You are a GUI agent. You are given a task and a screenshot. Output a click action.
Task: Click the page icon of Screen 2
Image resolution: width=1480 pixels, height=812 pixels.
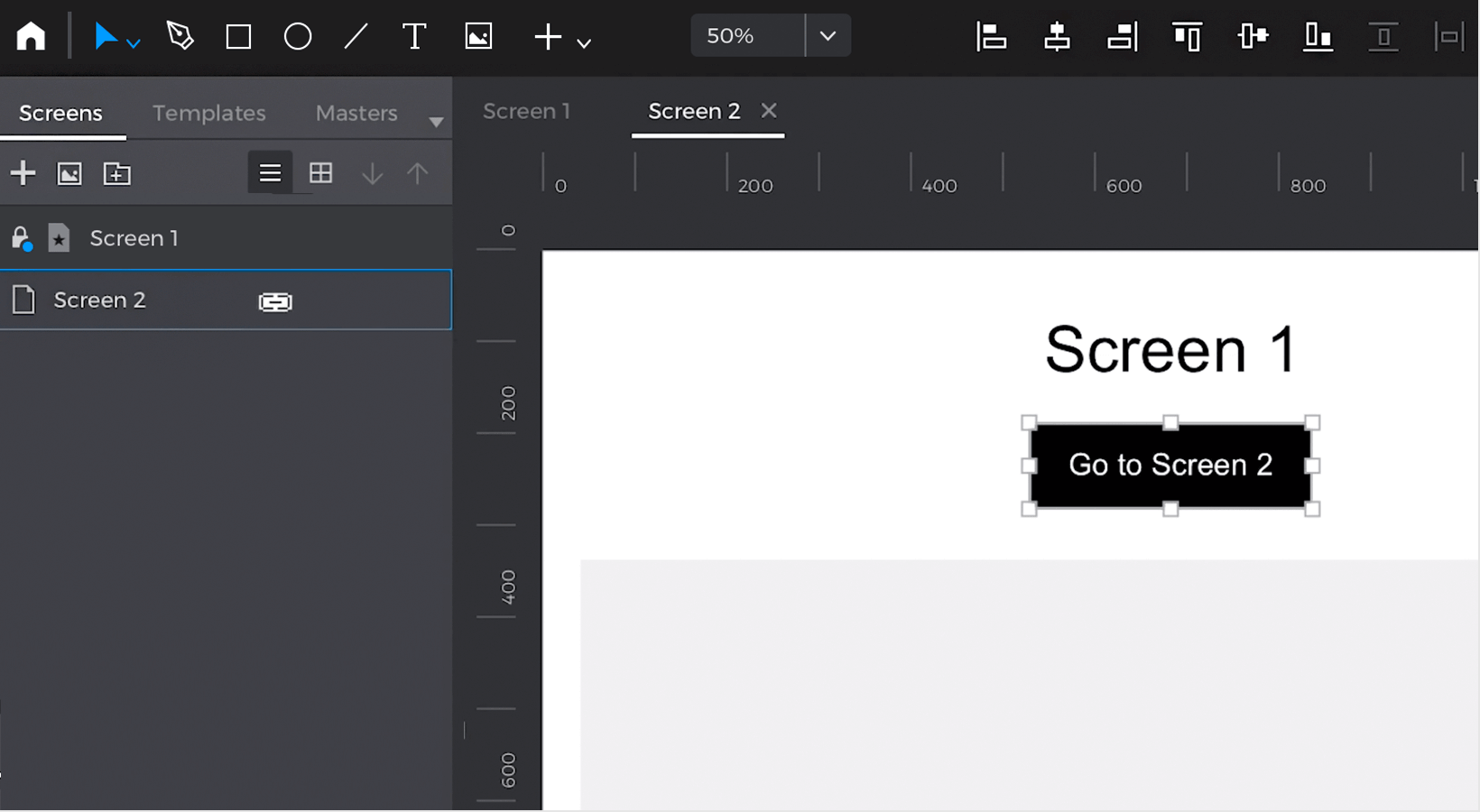pos(23,300)
